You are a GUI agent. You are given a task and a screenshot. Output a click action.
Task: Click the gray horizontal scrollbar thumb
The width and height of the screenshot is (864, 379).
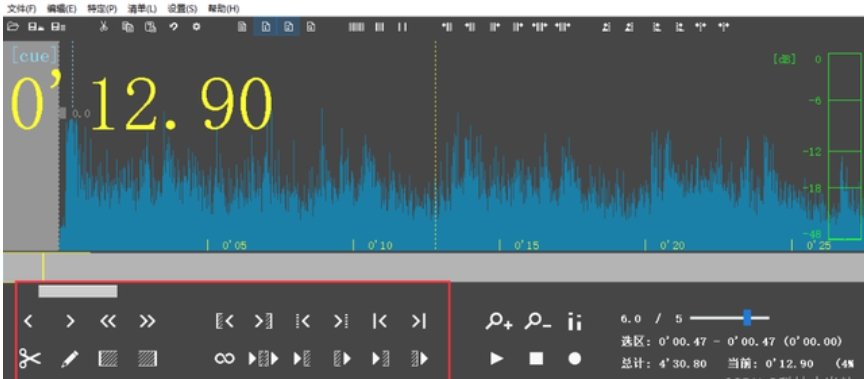pos(78,291)
